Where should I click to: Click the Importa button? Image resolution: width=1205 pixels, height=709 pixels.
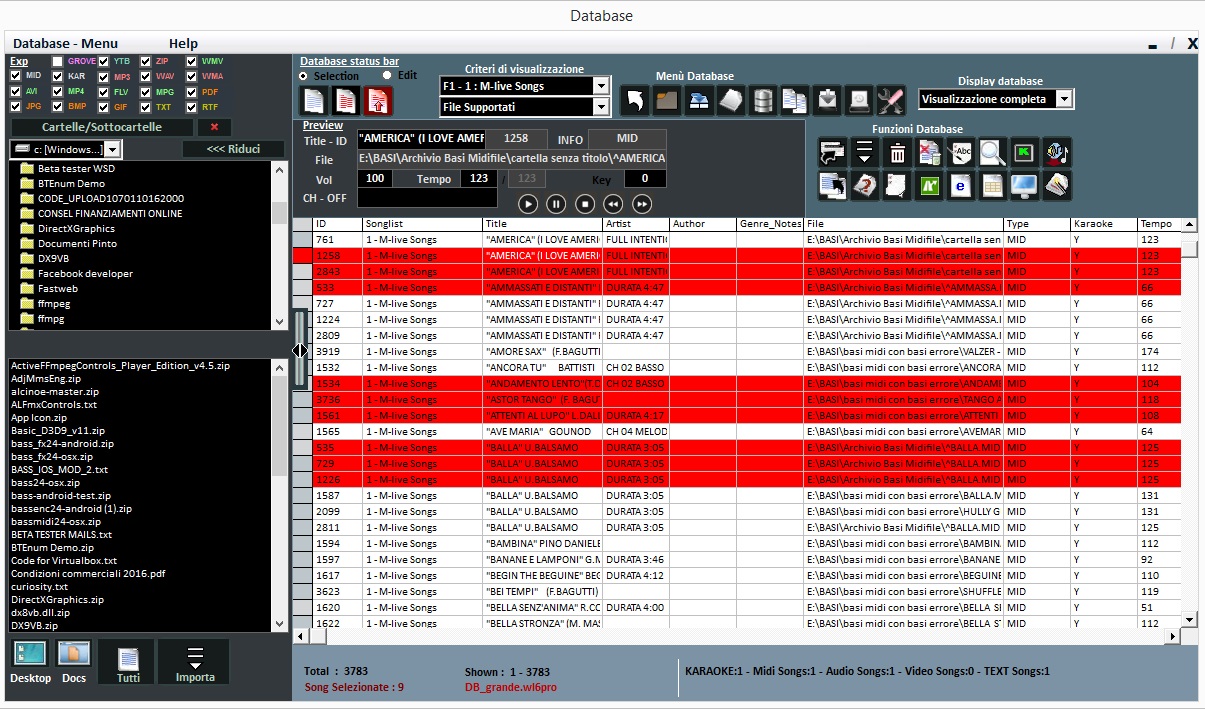195,662
